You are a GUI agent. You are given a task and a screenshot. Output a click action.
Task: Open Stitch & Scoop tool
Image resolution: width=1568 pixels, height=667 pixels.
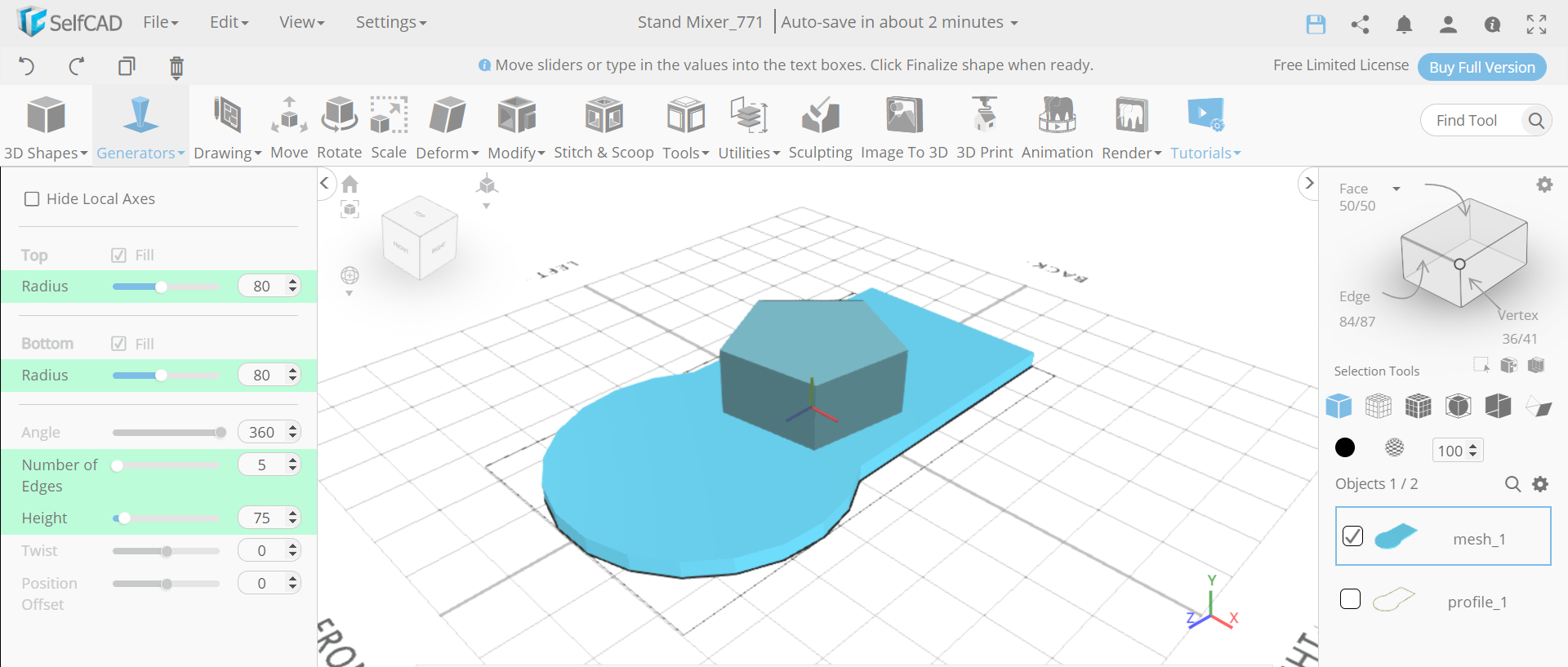[x=604, y=127]
